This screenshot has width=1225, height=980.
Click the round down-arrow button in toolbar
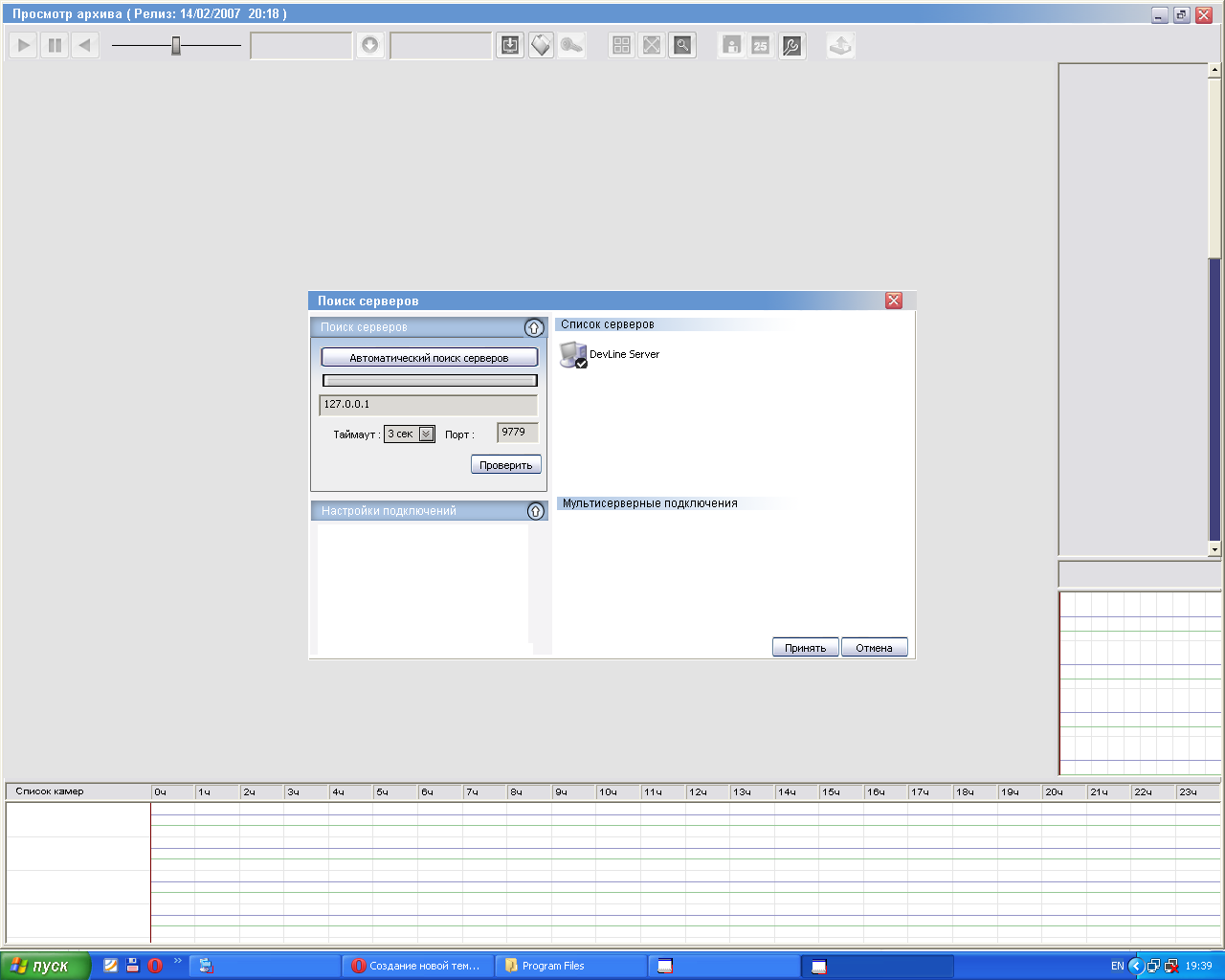coord(369,45)
